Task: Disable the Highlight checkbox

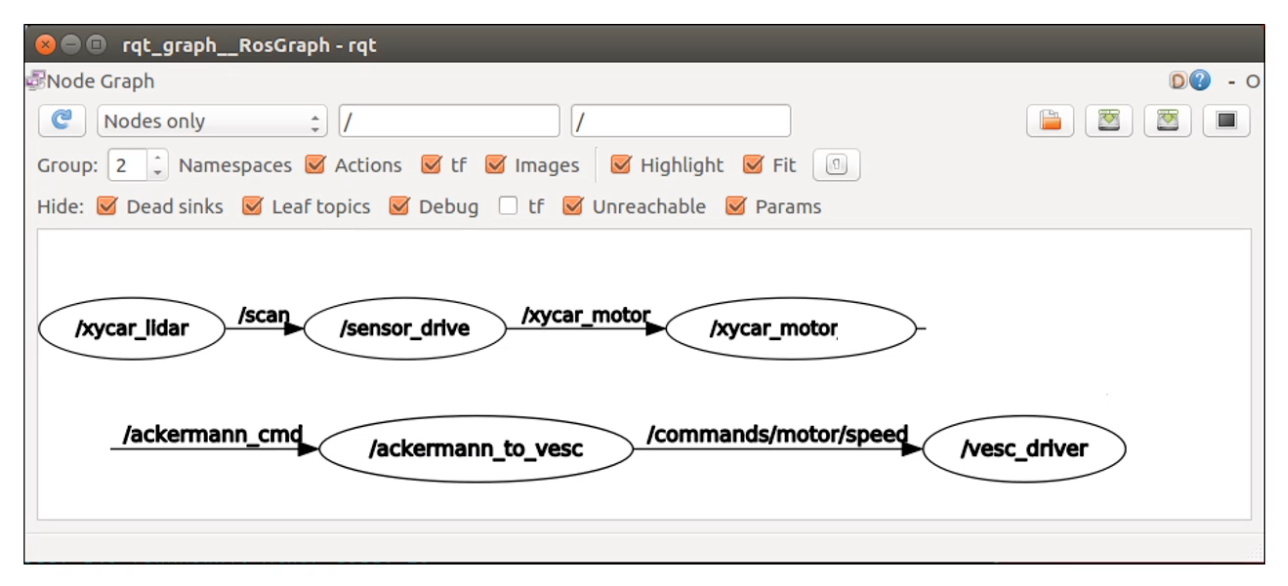Action: (x=621, y=165)
